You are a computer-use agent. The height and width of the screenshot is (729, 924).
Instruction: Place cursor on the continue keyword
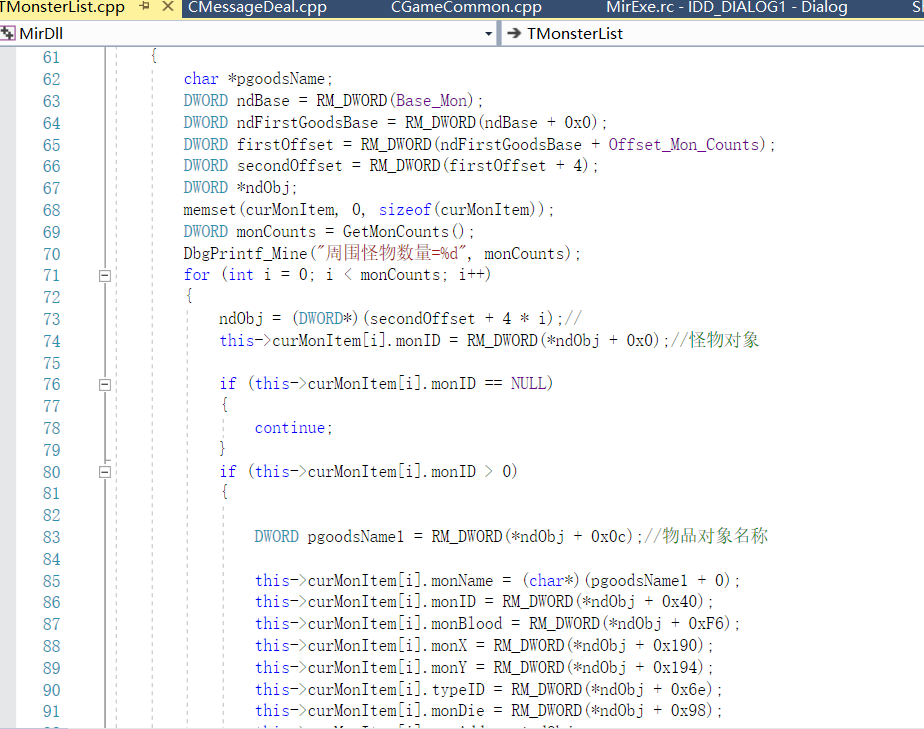click(290, 428)
